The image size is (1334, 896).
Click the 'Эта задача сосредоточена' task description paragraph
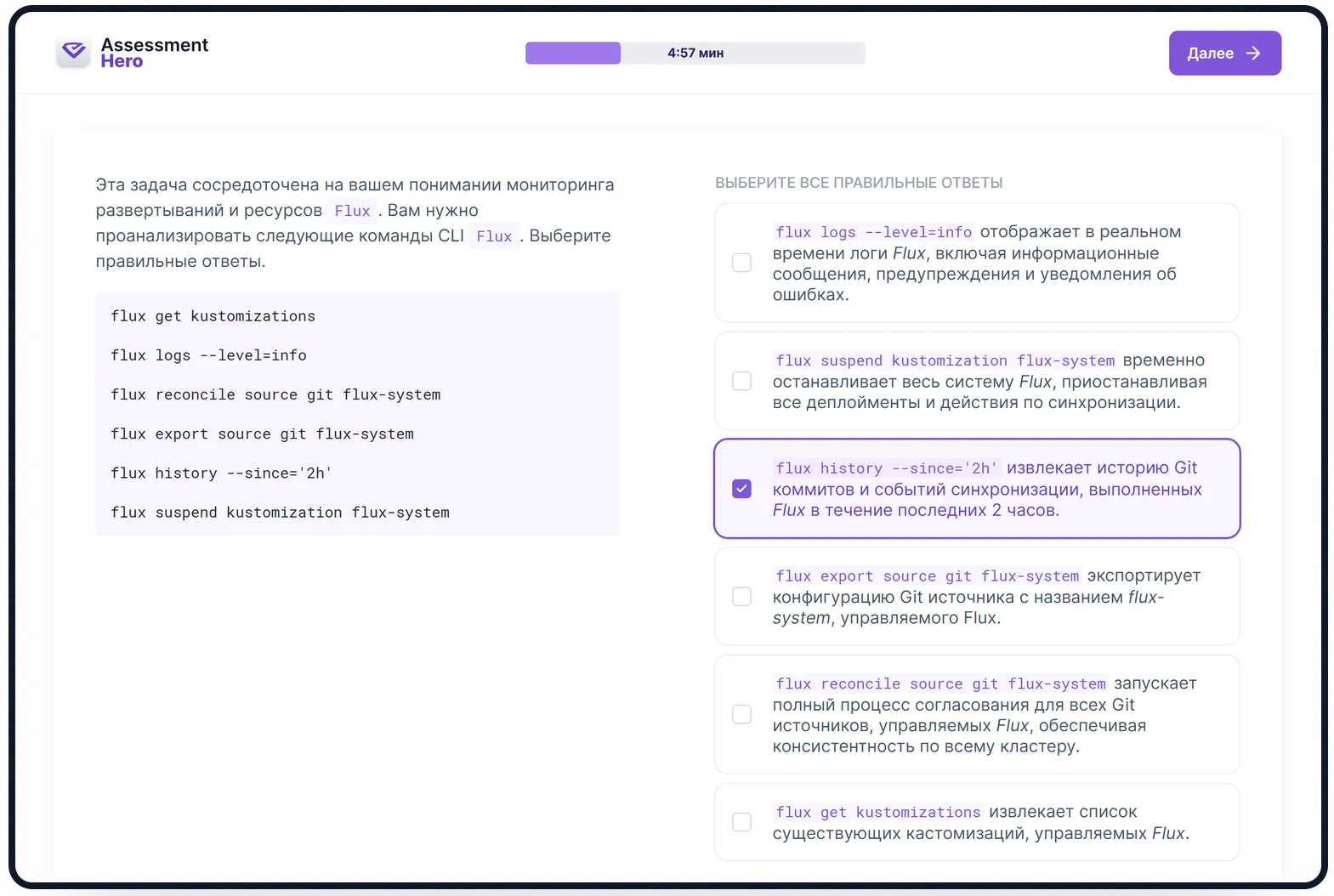355,223
